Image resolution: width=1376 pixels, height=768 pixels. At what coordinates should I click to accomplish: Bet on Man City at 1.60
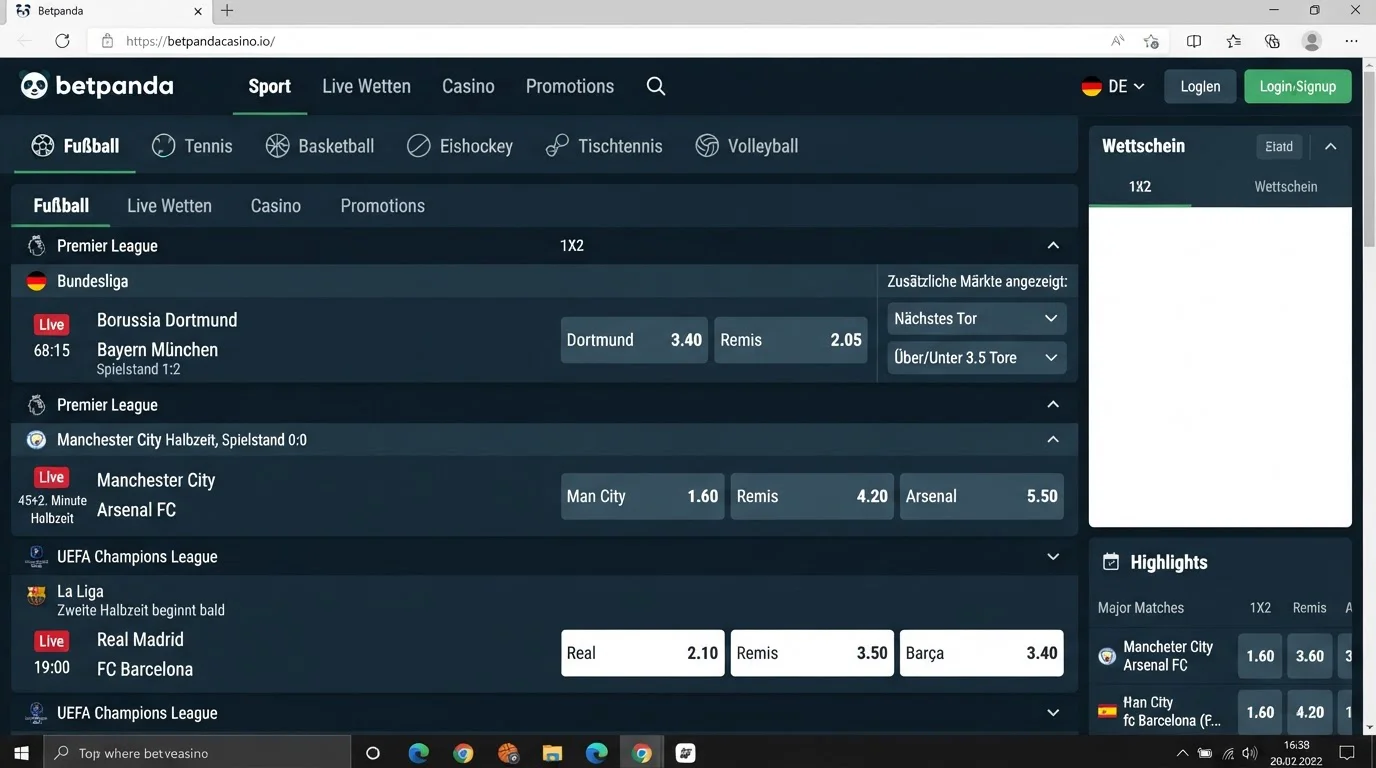643,496
